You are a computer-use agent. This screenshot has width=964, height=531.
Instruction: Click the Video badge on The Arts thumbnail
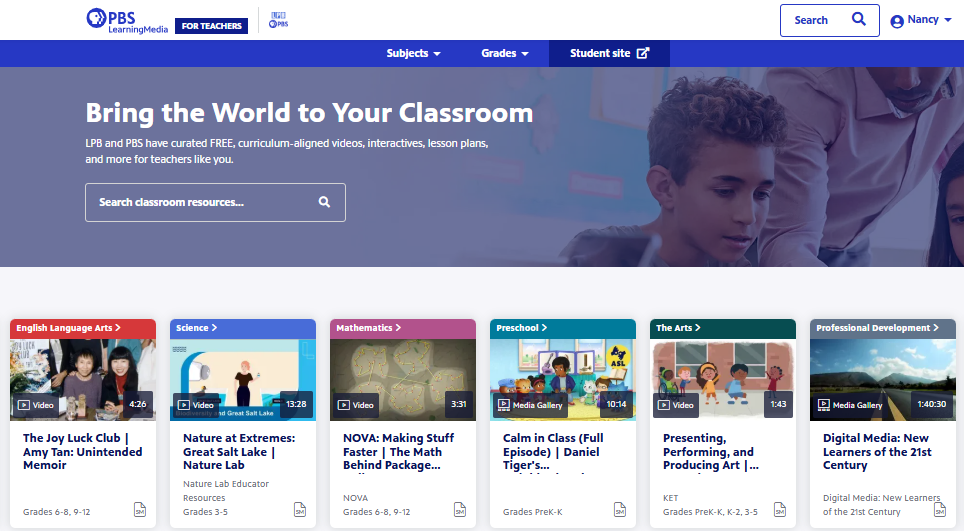(x=675, y=405)
